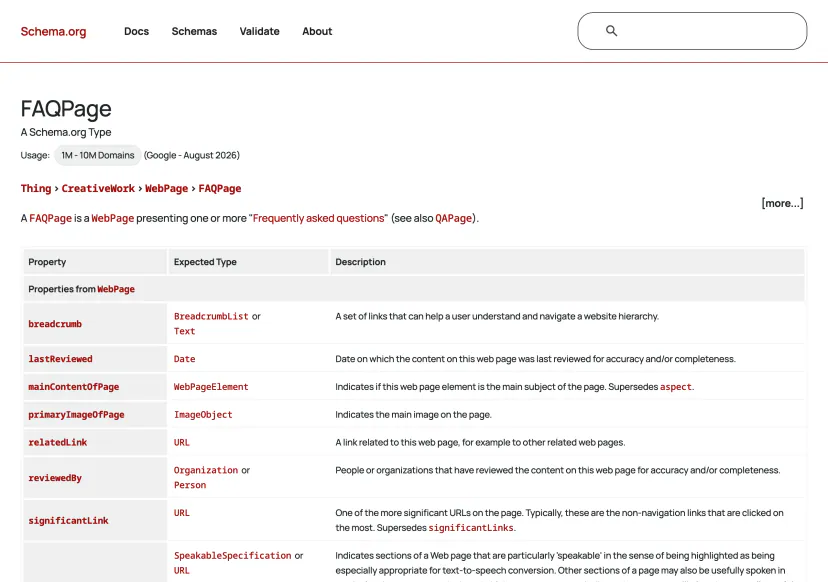Viewport: 828px width, 582px height.
Task: Open the About menu item
Action: pos(317,31)
